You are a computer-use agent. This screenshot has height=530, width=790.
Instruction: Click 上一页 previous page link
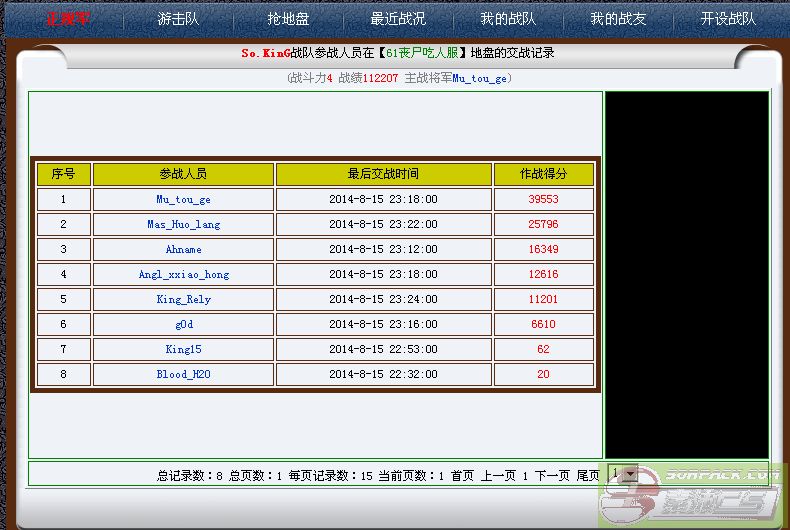point(498,476)
